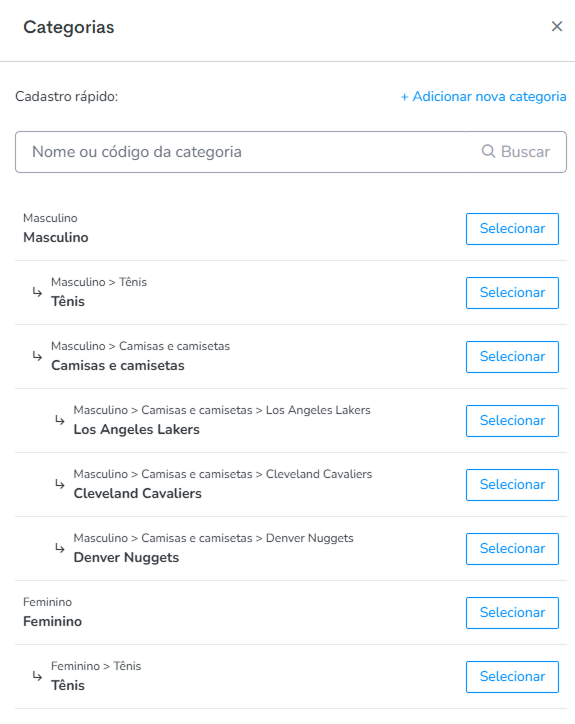Screen dimensions: 575x724
Task: Select the Camisas e camisetas category
Action: tap(512, 357)
